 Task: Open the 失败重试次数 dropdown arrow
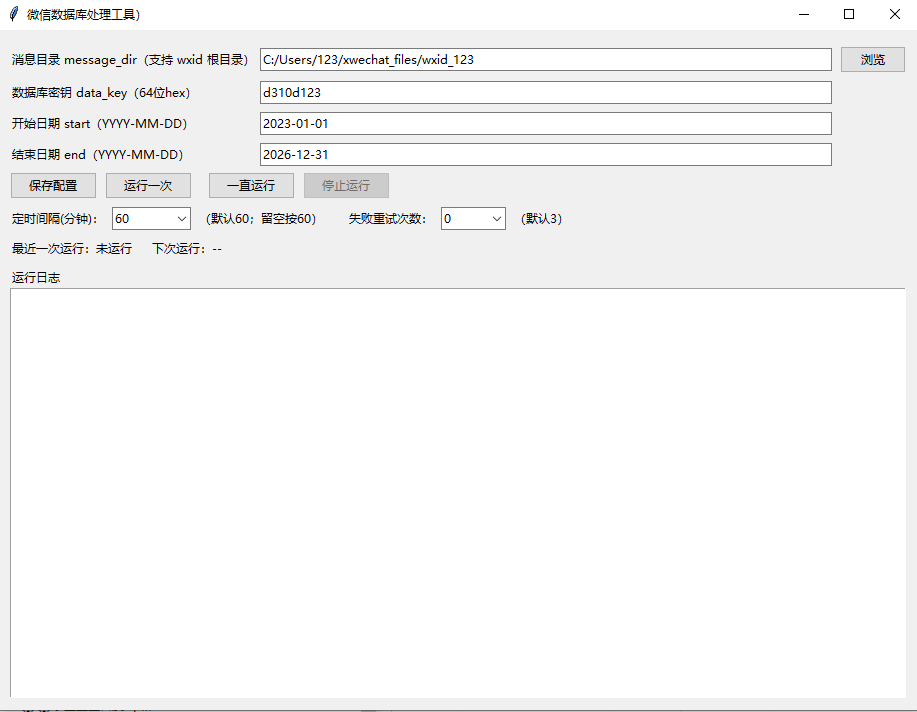(x=497, y=219)
